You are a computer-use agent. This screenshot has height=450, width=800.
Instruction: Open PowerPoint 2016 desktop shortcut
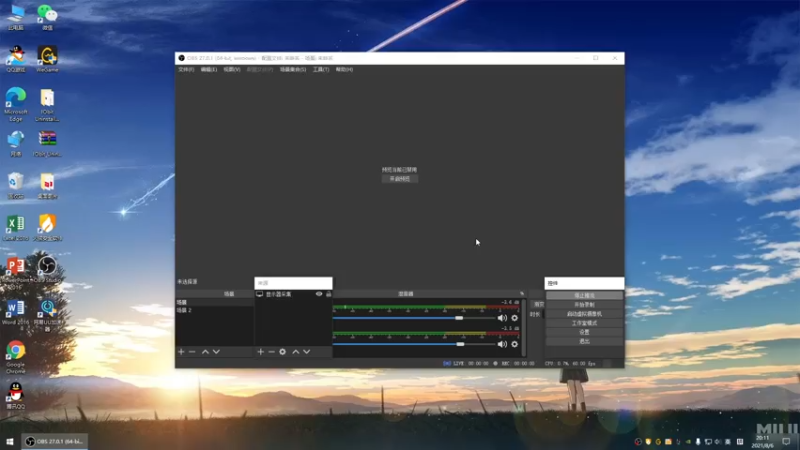pos(15,273)
